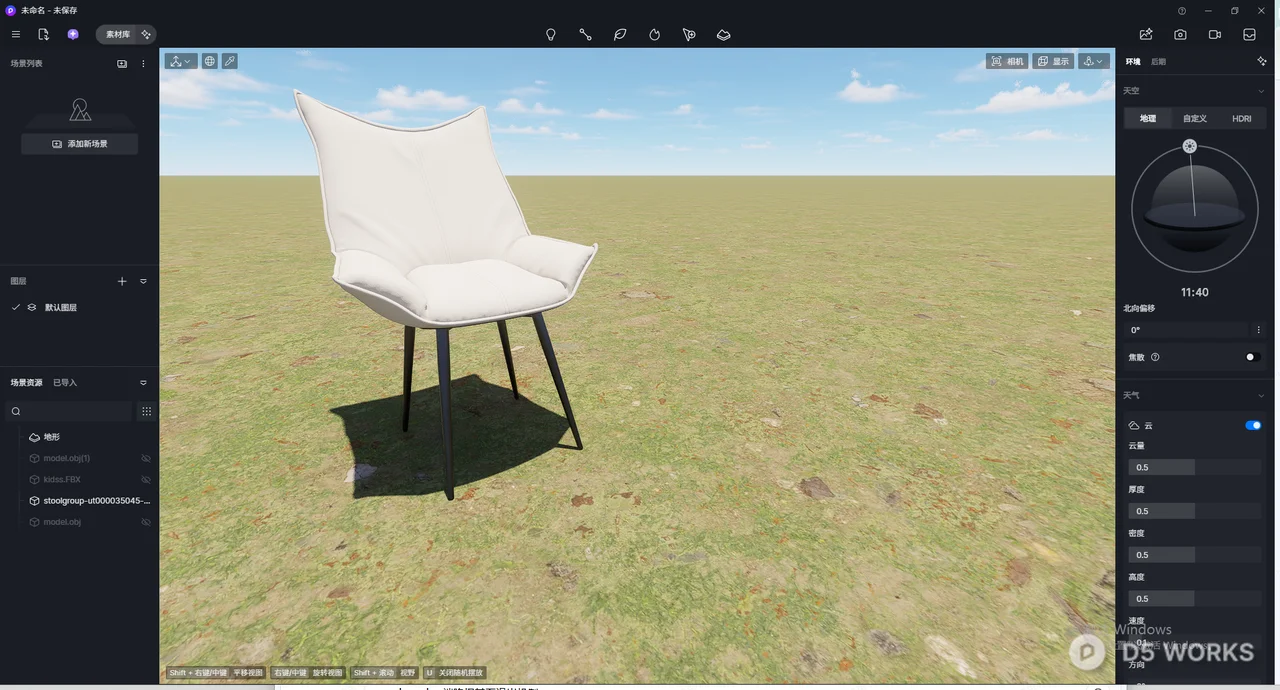Adjust the 厚度 slider
The image size is (1280, 690).
pos(1195,511)
